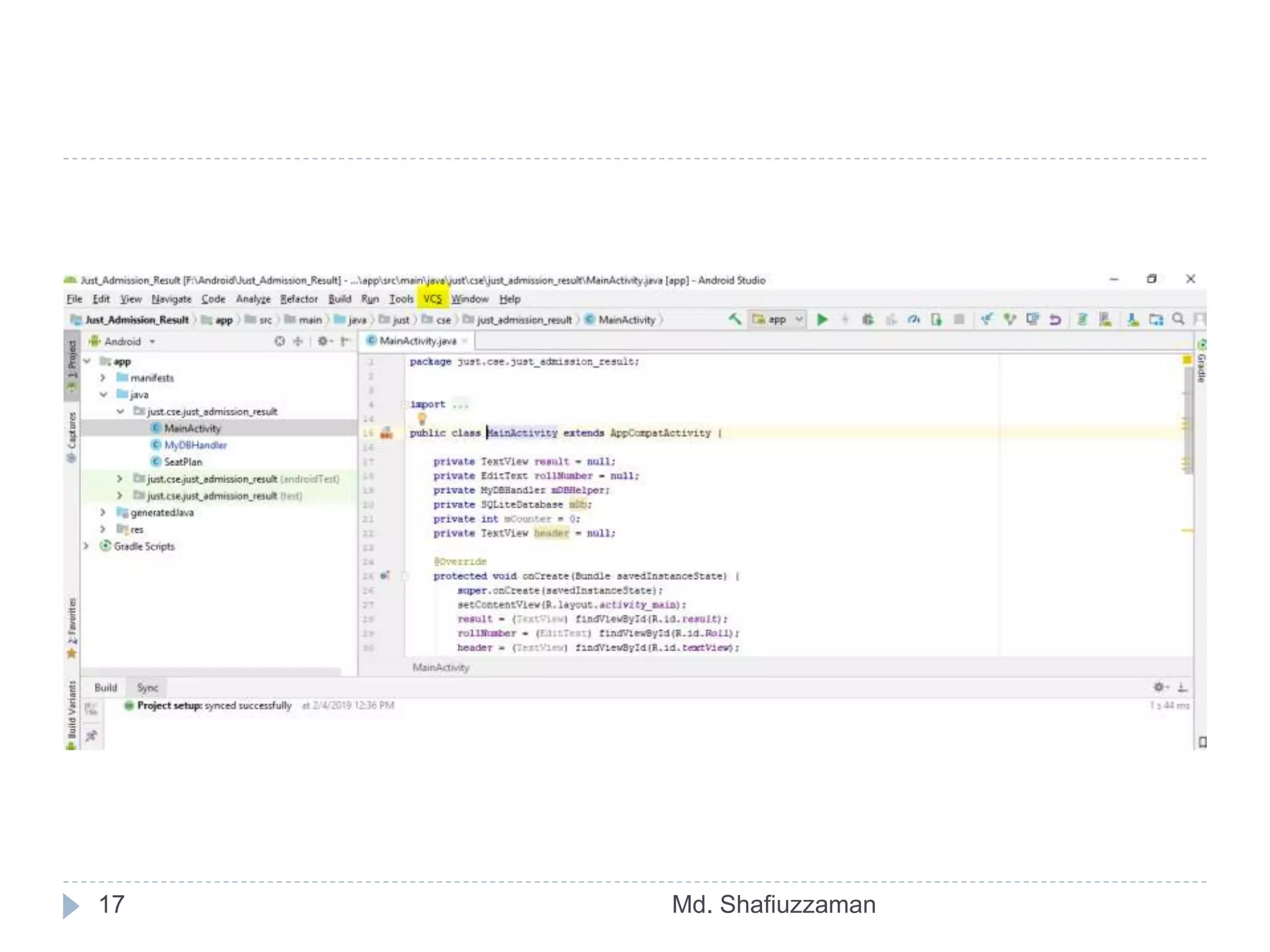Click the Revert undo arrow toolbar icon

tap(1055, 320)
